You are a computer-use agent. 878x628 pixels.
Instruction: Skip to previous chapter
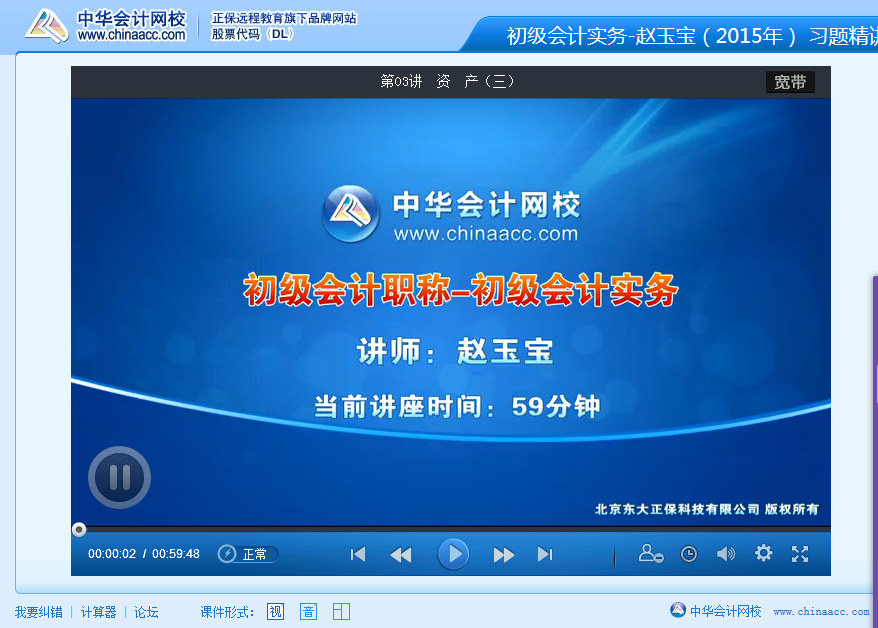tap(358, 554)
